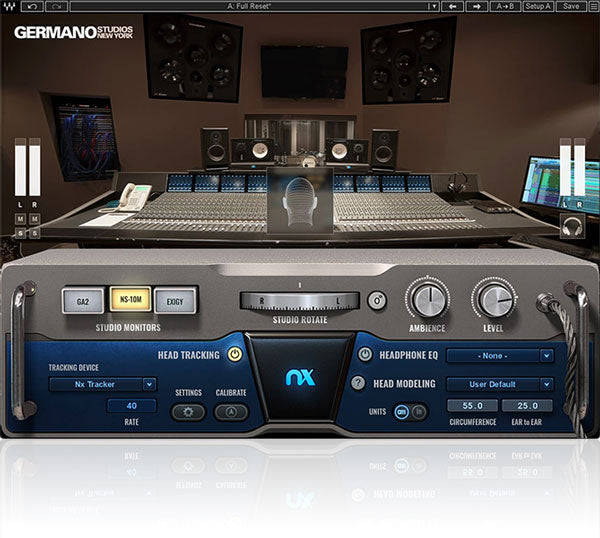Open head tracking Settings gear
This screenshot has height=538, width=600.
pos(188,412)
